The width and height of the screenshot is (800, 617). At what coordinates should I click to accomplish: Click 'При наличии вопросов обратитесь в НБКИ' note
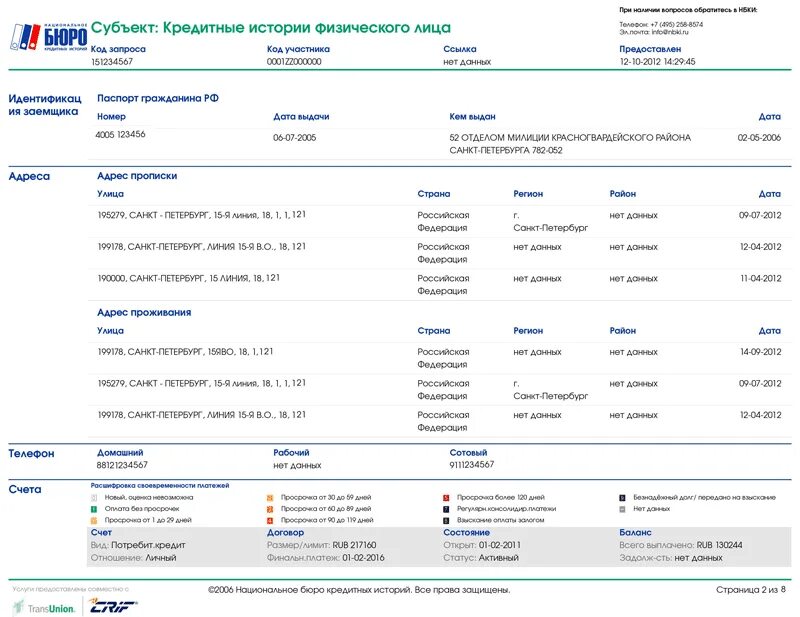point(688,10)
